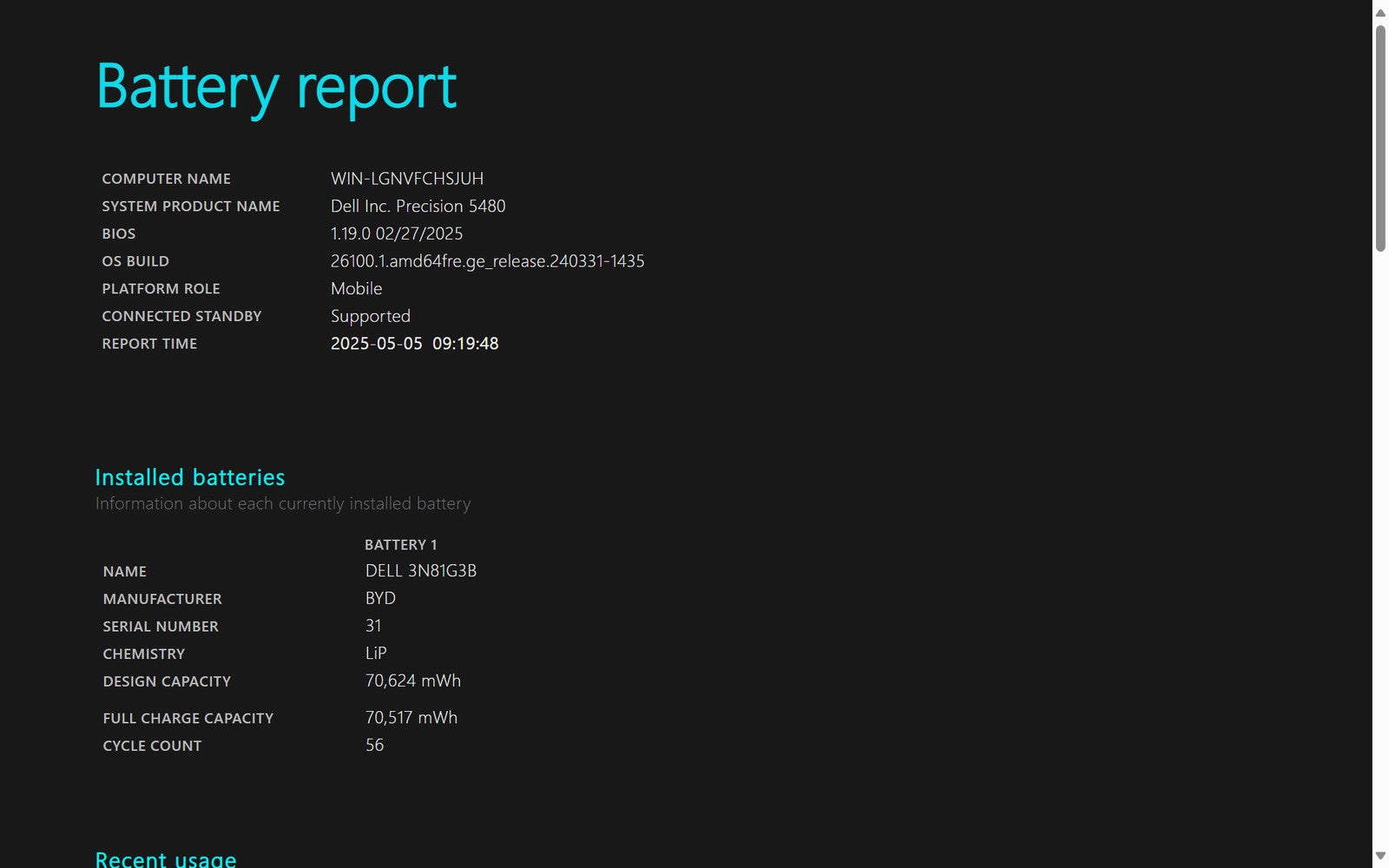Click the cycle count value 56
Viewport: 1389px width, 868px height.
(374, 746)
